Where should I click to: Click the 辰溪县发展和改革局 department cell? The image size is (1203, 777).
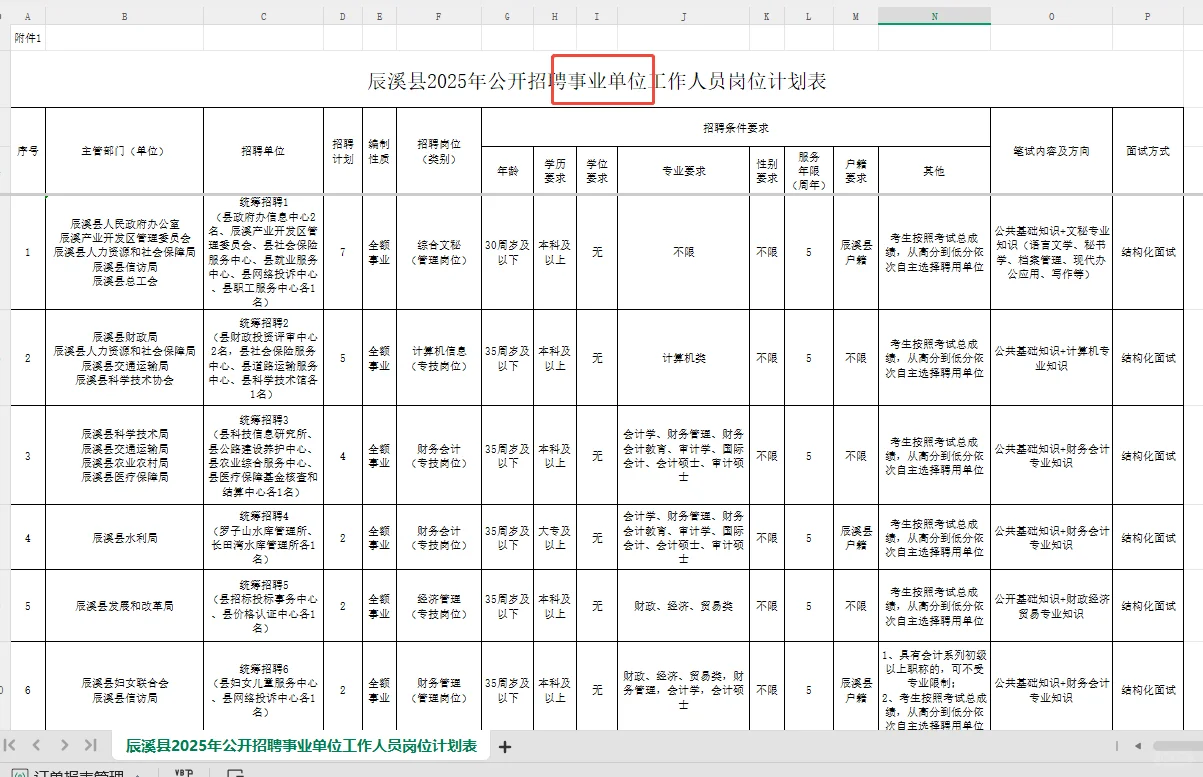pyautogui.click(x=124, y=606)
